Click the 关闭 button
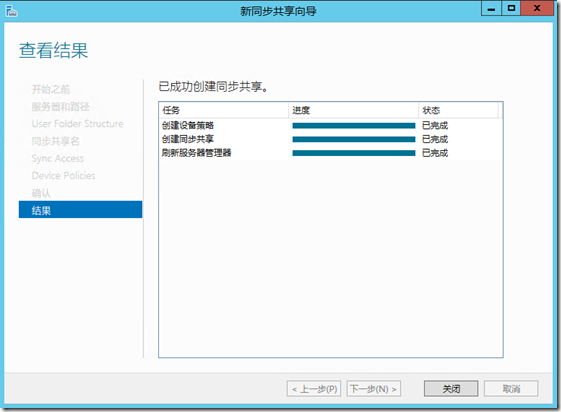Viewport: 561px width, 412px height. coord(451,388)
